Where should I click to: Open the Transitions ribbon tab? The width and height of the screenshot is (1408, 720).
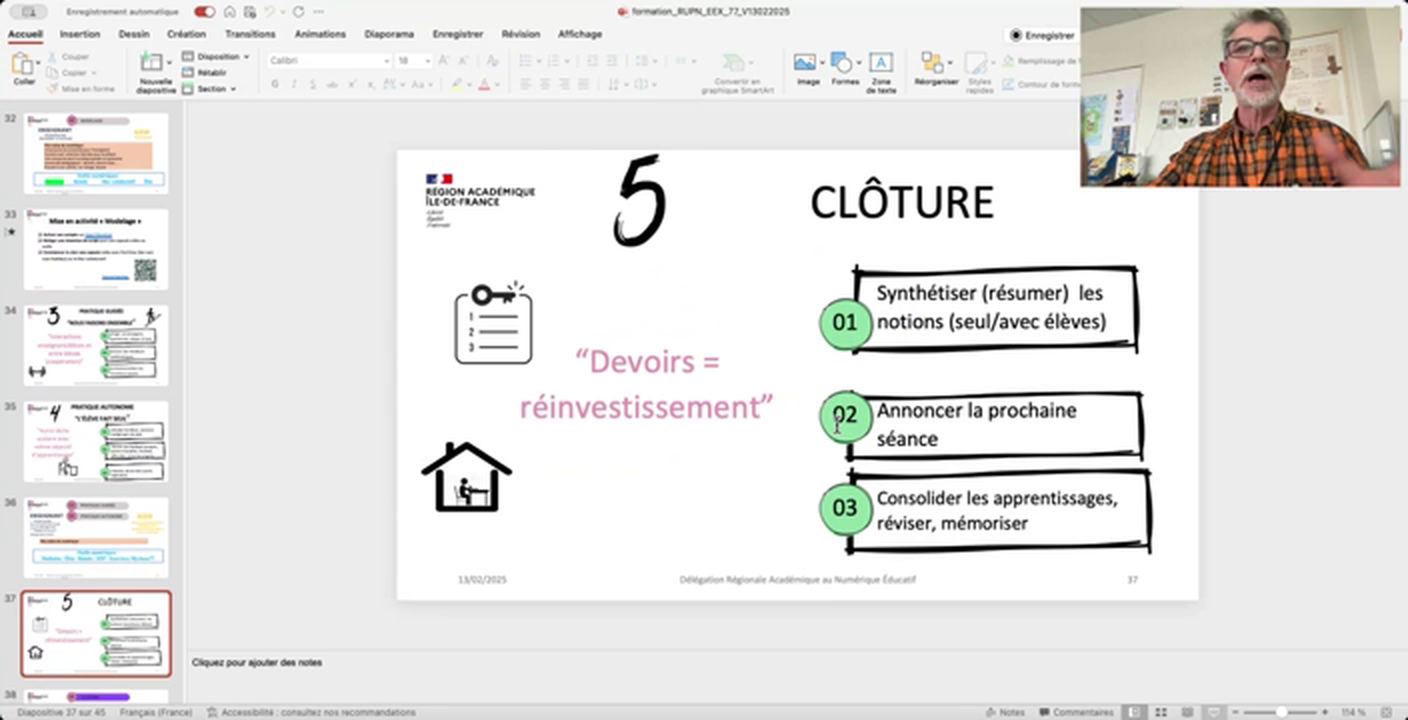tap(249, 34)
